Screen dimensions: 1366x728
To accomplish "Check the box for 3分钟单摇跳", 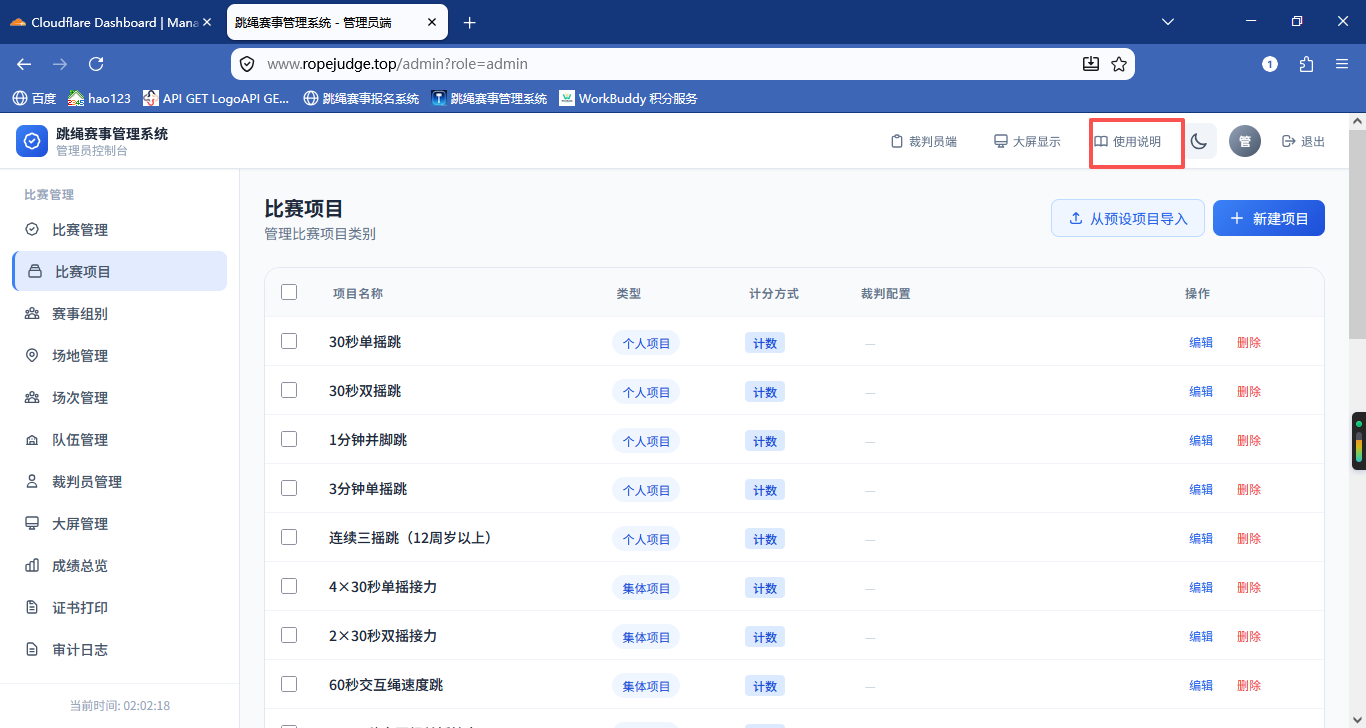I will pyautogui.click(x=289, y=488).
